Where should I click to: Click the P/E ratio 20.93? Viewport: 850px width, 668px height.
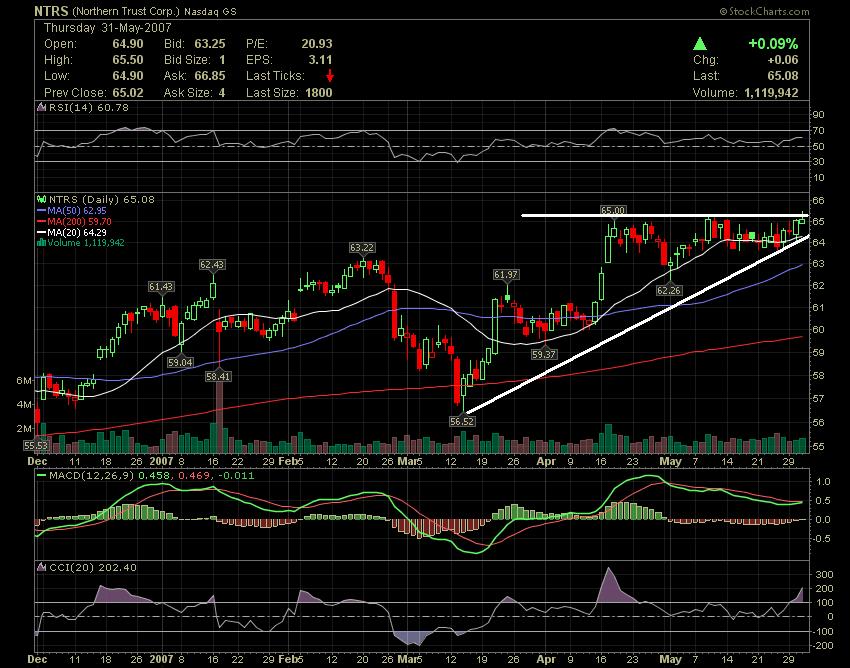pos(317,44)
